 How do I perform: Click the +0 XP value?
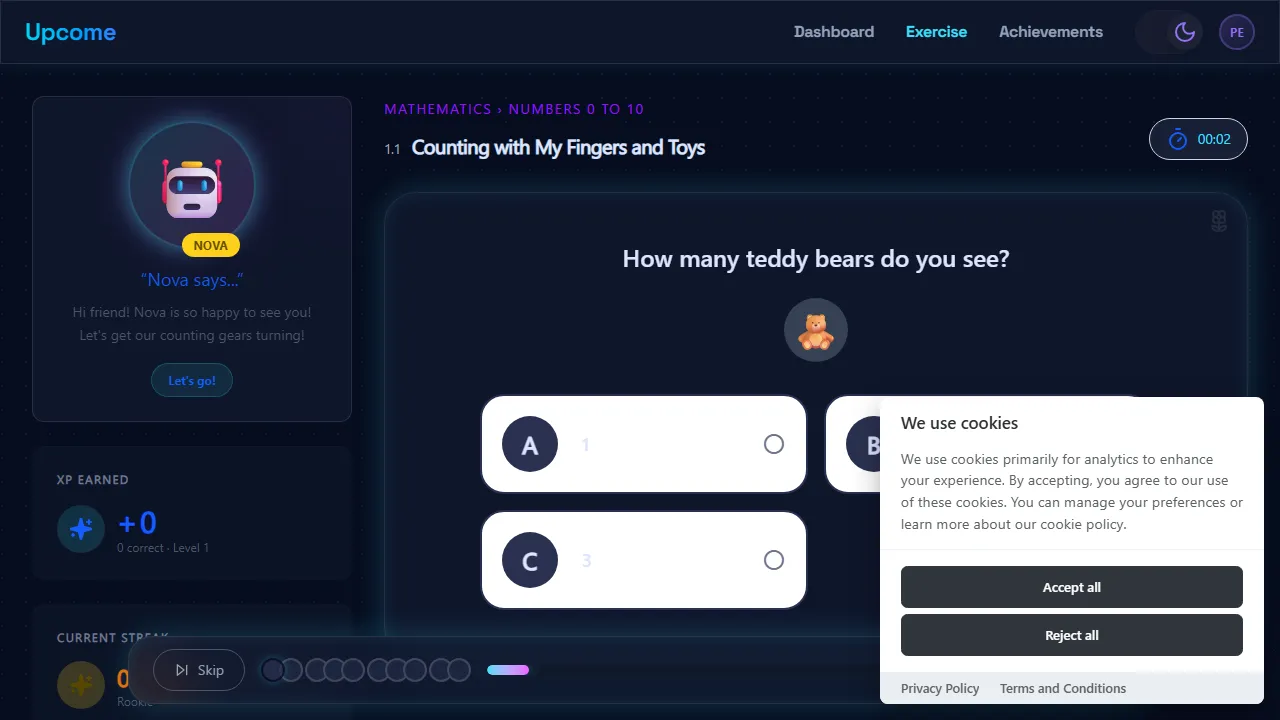coord(137,523)
